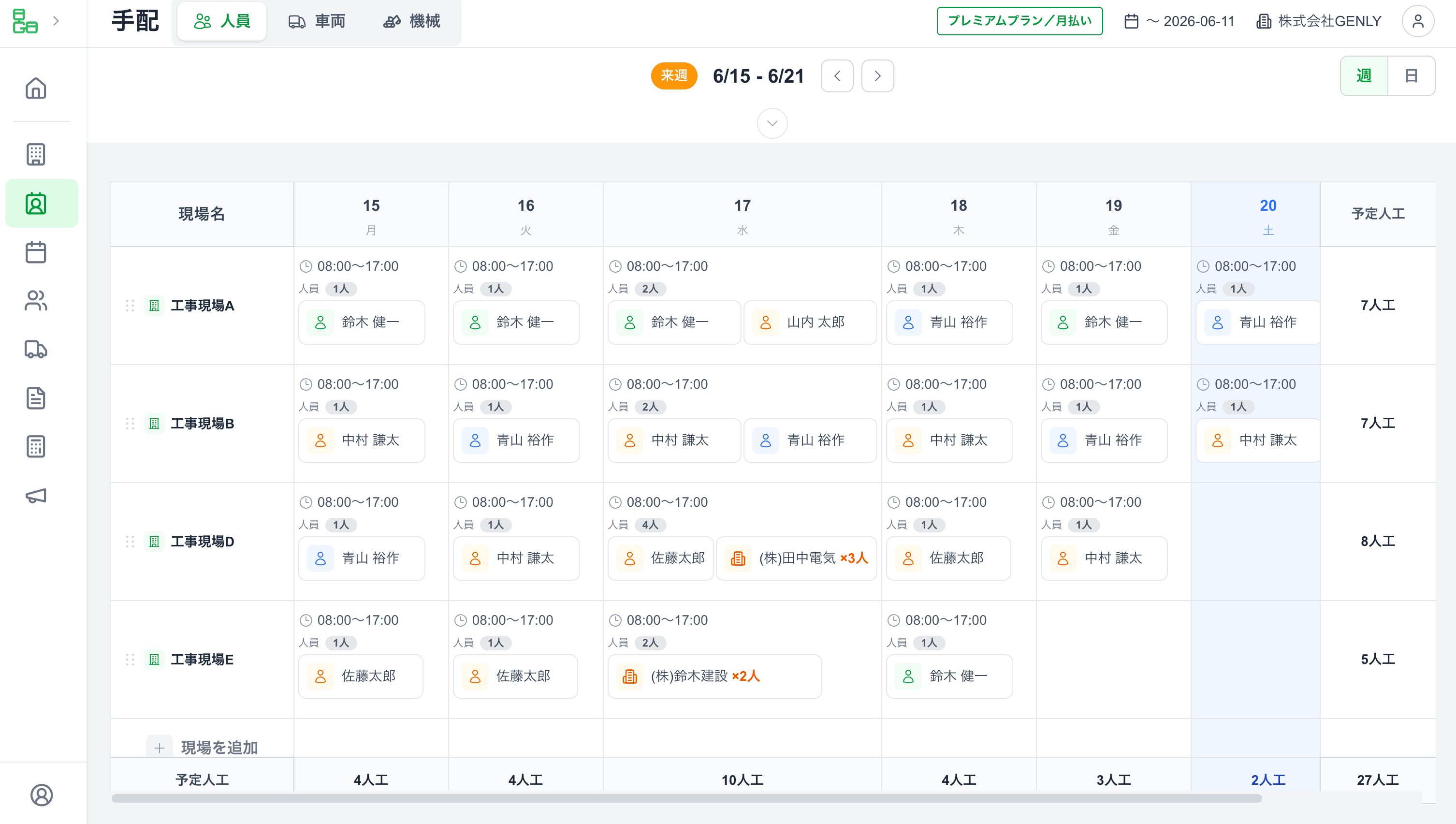The height and width of the screenshot is (824, 1456).
Task: Switch to the 週 (week) view toggle
Action: pos(1364,76)
